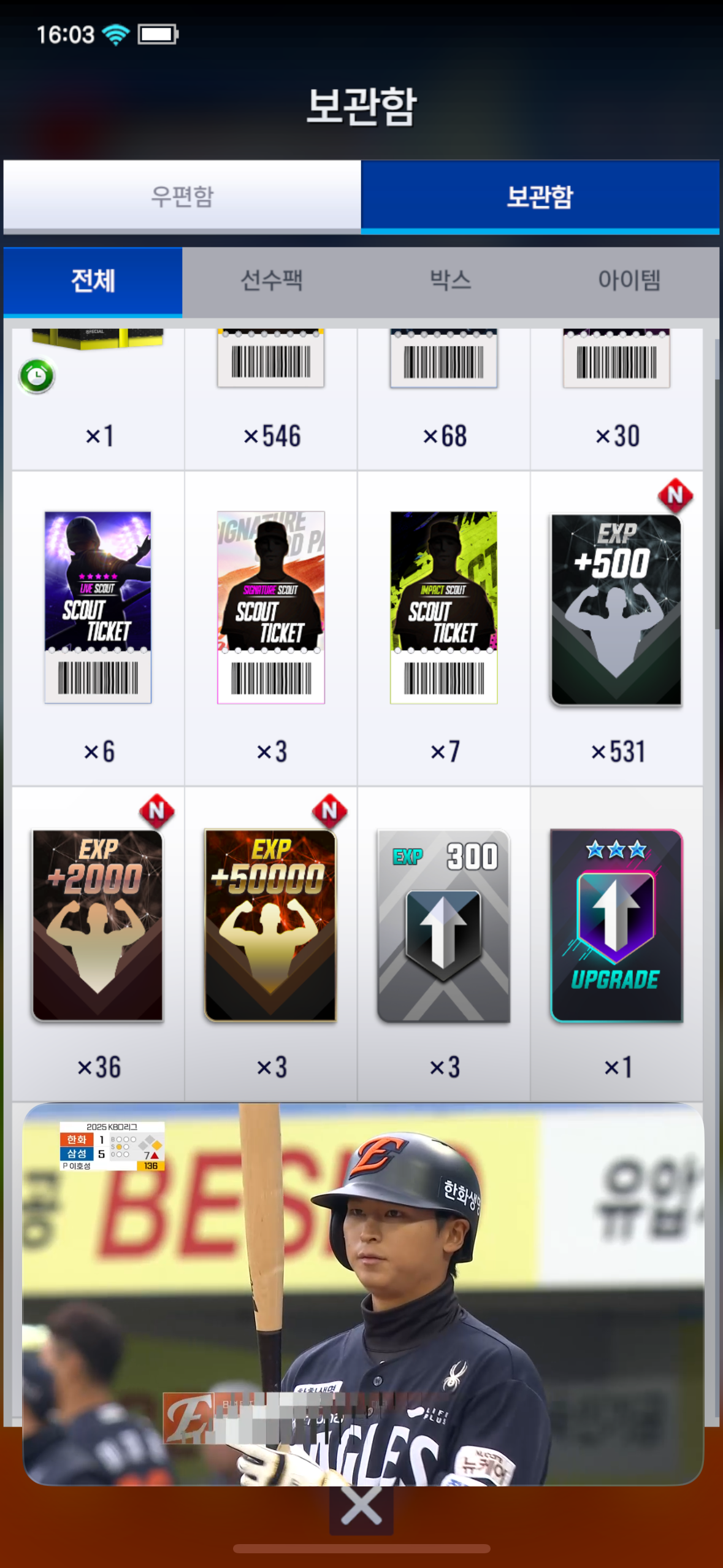
Task: Choose the EXP +50000 card
Action: 271,925
